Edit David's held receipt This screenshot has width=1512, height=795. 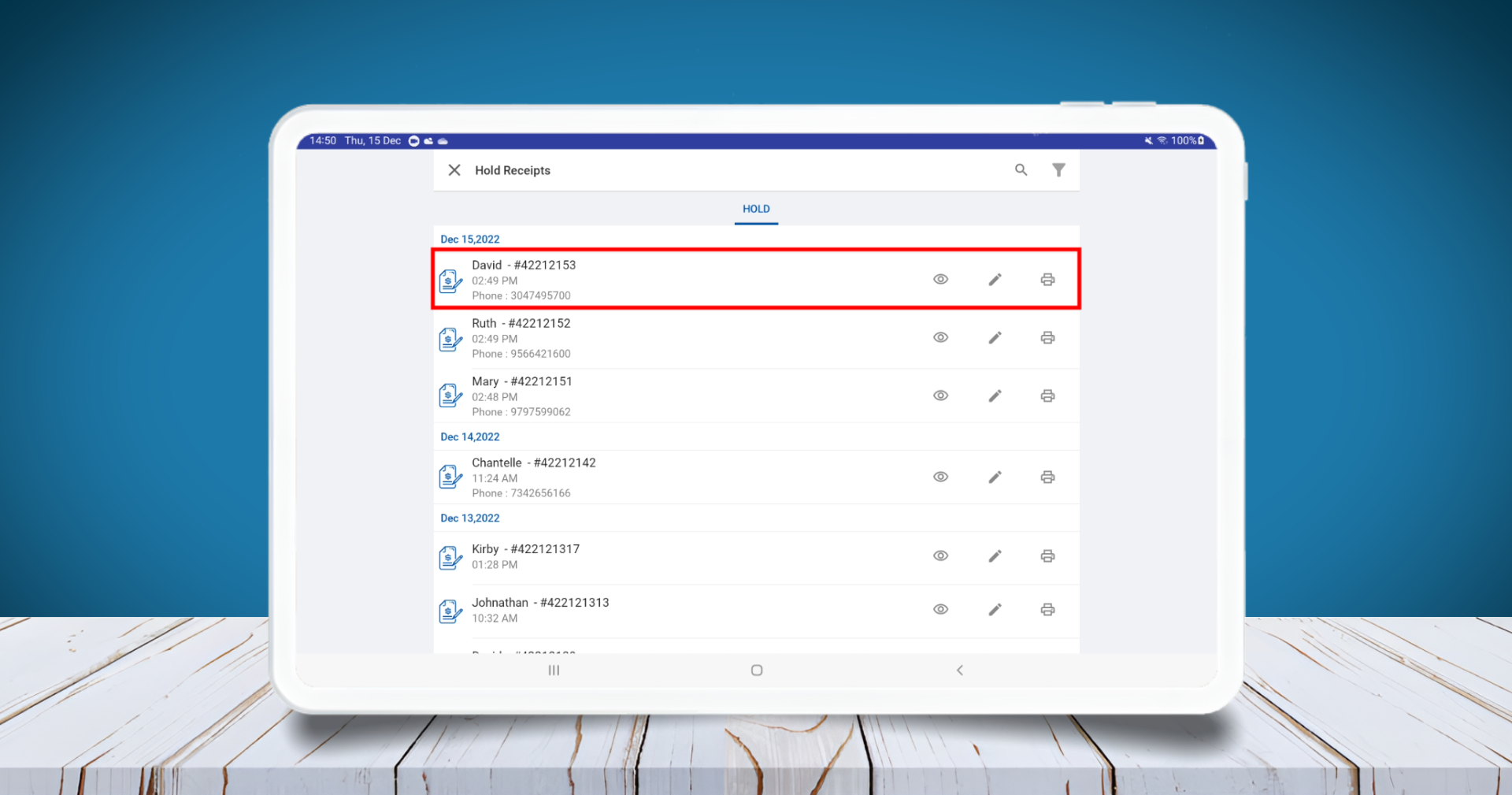995,280
